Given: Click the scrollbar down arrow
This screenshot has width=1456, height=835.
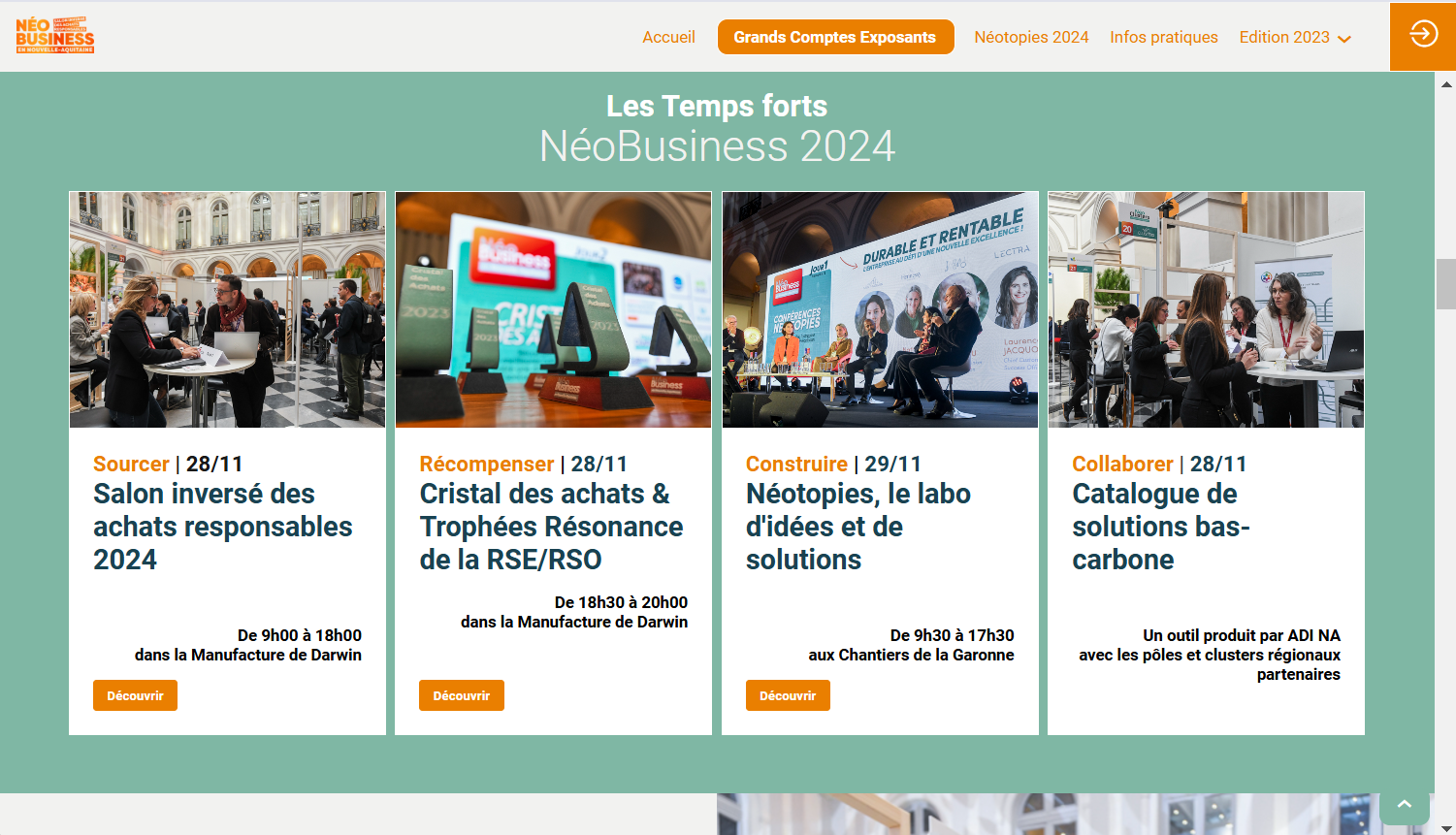Looking at the screenshot, I should click(x=1446, y=828).
